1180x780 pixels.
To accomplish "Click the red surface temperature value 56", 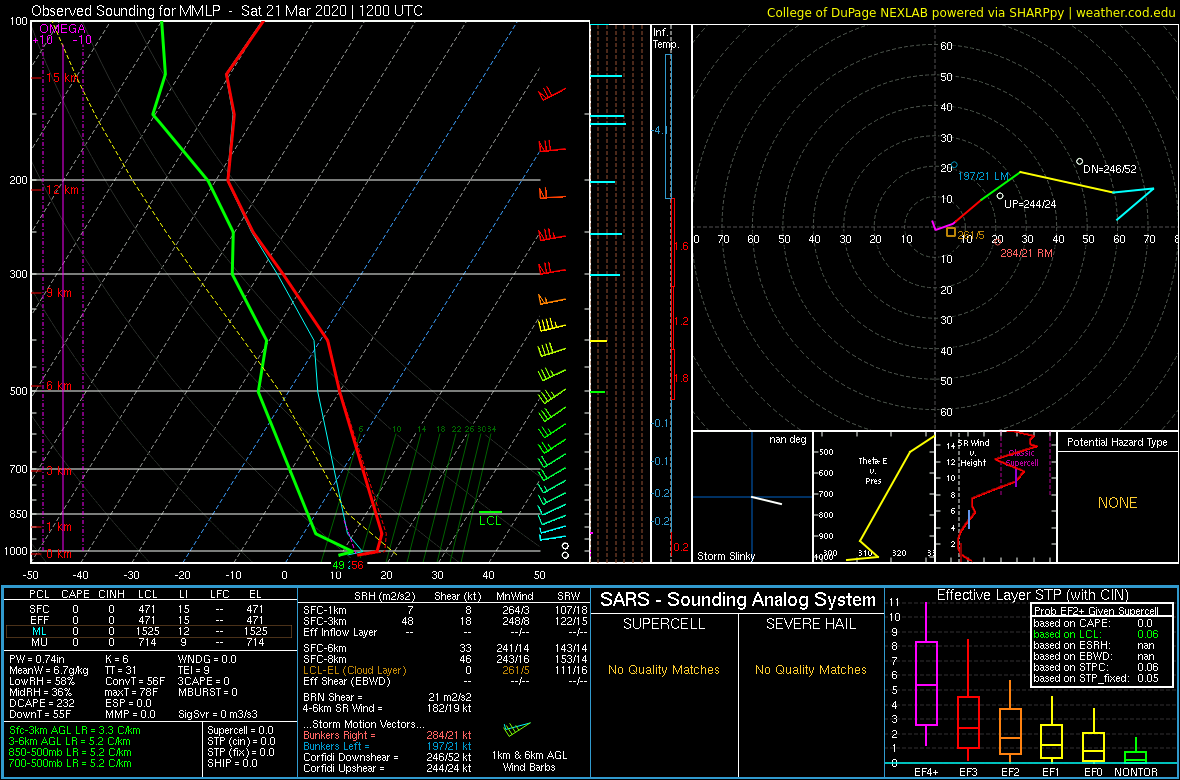I will pos(357,565).
